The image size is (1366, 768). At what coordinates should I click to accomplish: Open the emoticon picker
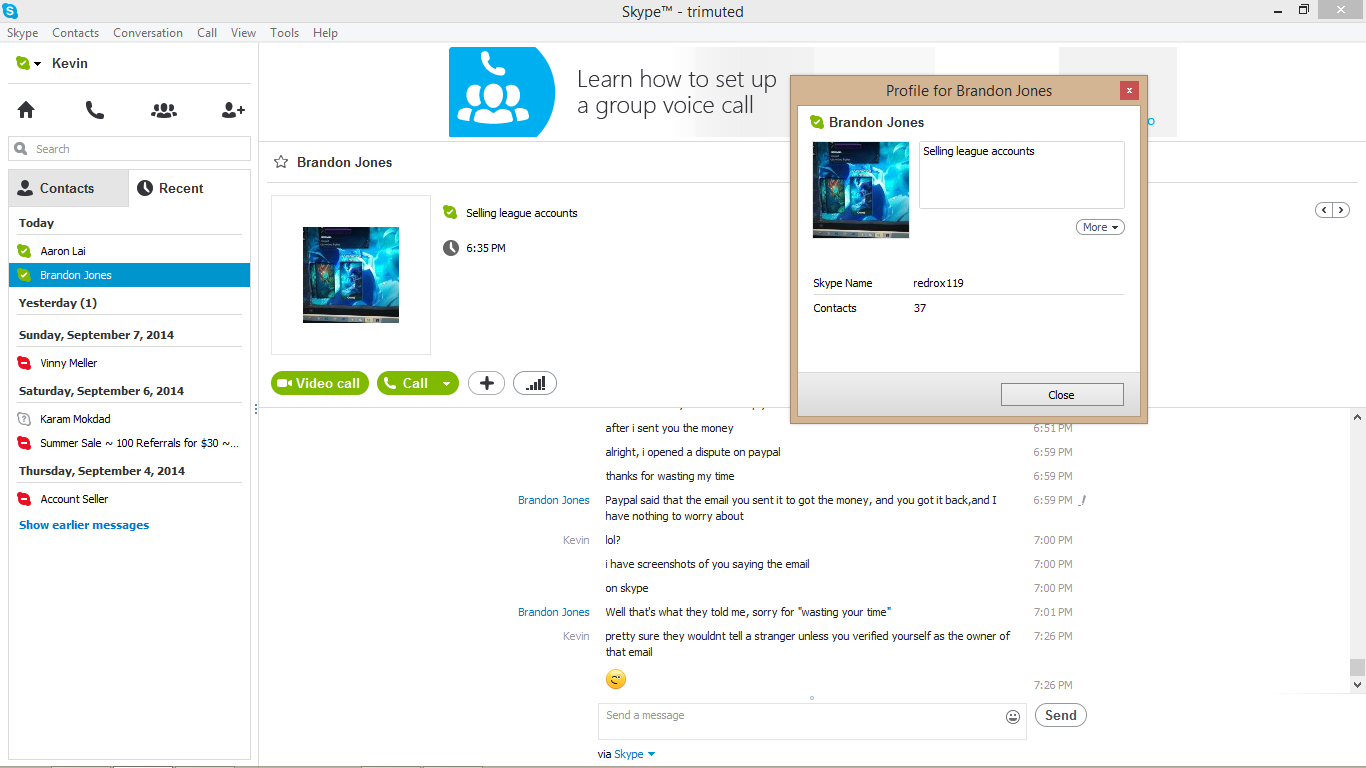tap(1013, 717)
